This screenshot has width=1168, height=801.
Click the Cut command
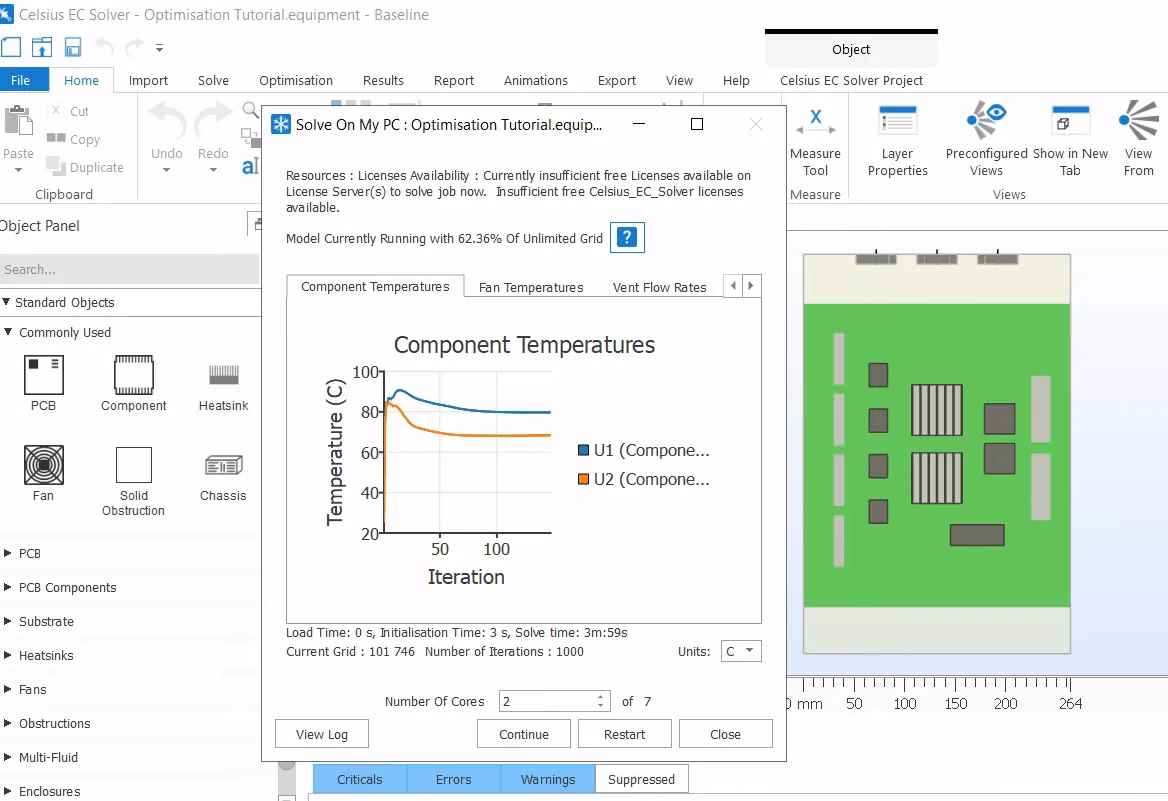[69, 111]
